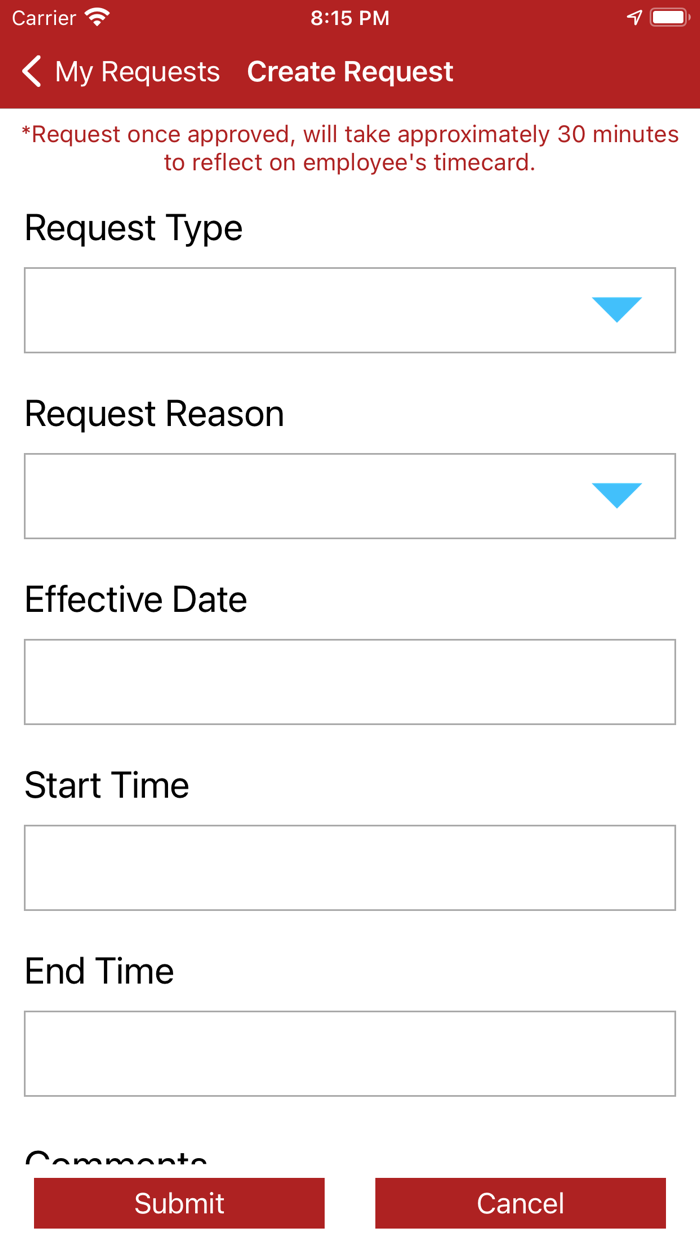Tap the clock showing 8:15 PM

(350, 17)
